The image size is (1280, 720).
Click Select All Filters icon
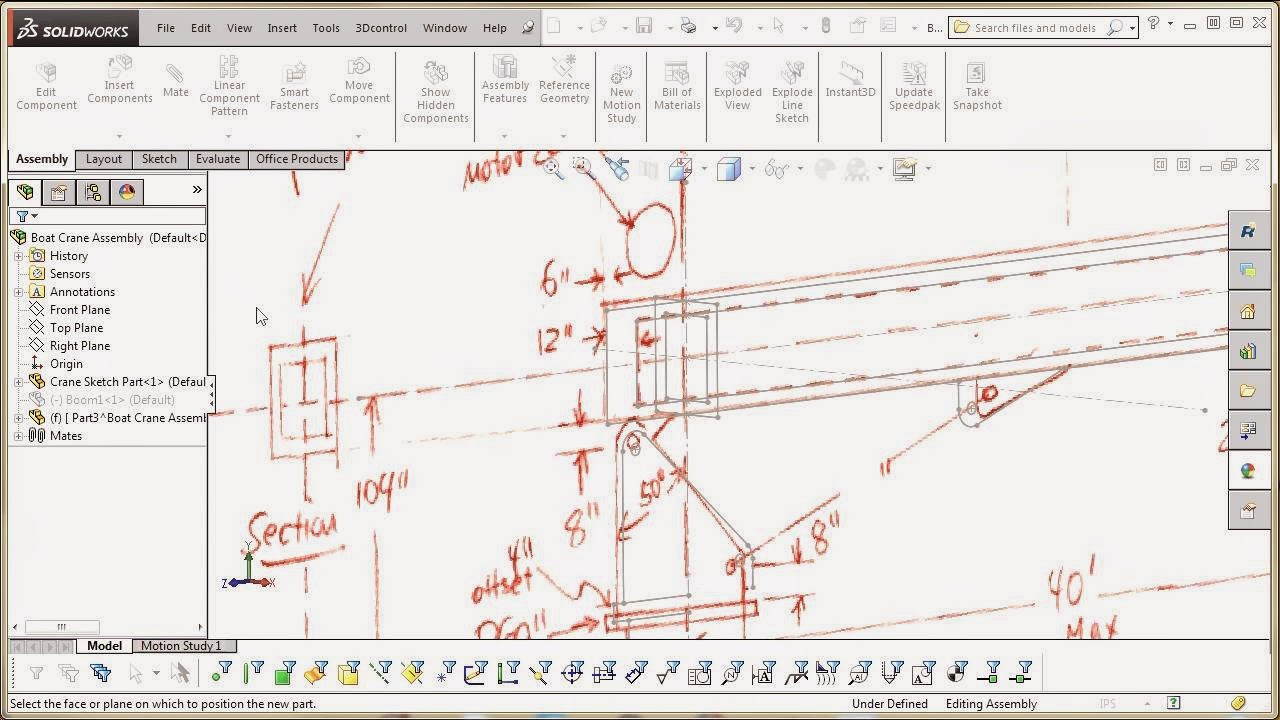pyautogui.click(x=100, y=673)
